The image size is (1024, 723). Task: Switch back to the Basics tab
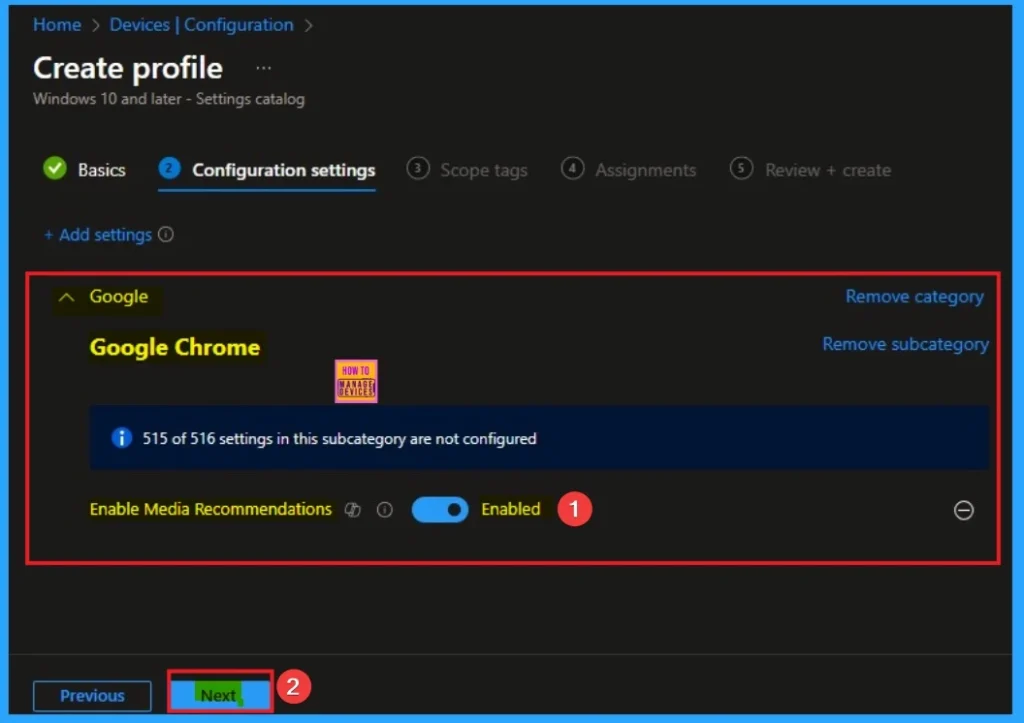pos(99,169)
